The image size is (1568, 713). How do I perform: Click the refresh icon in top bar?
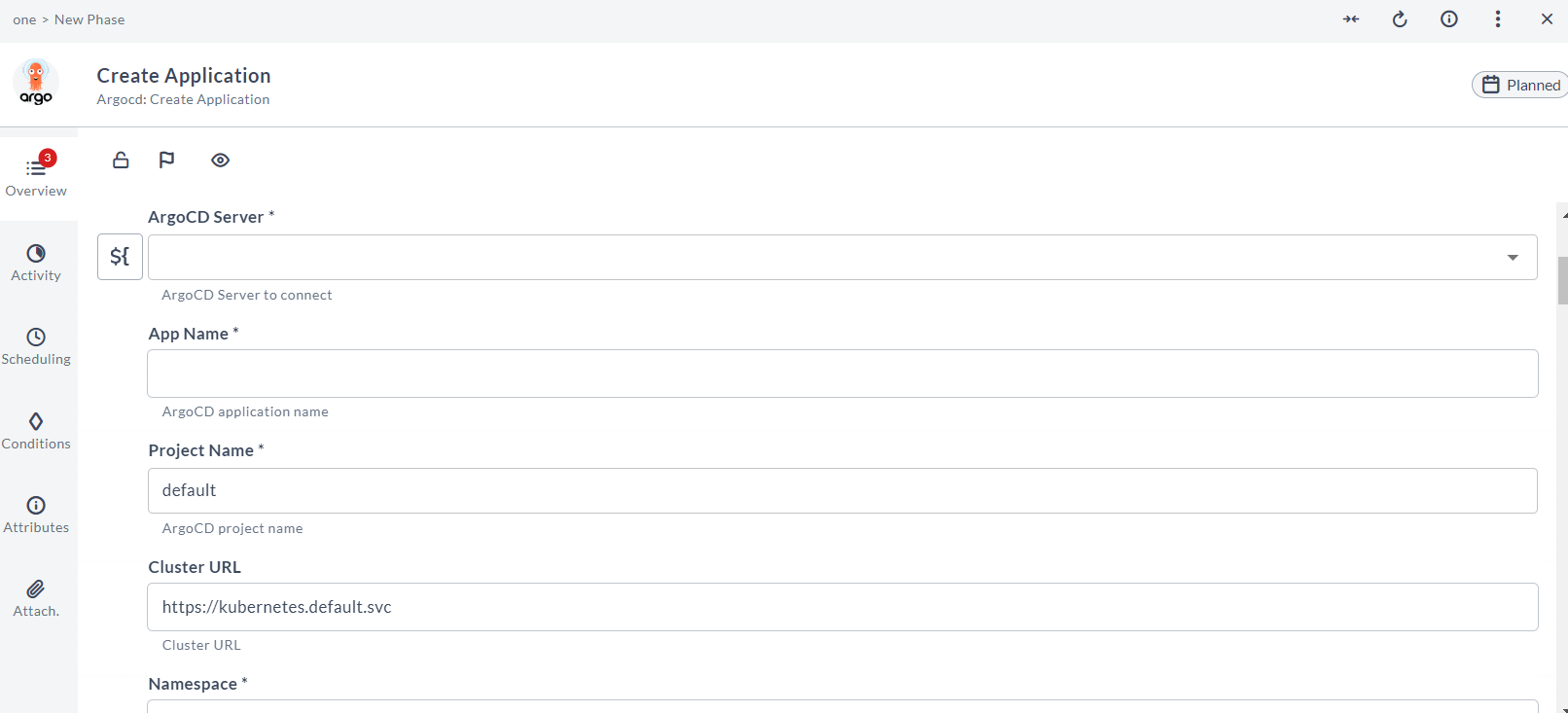(1400, 19)
